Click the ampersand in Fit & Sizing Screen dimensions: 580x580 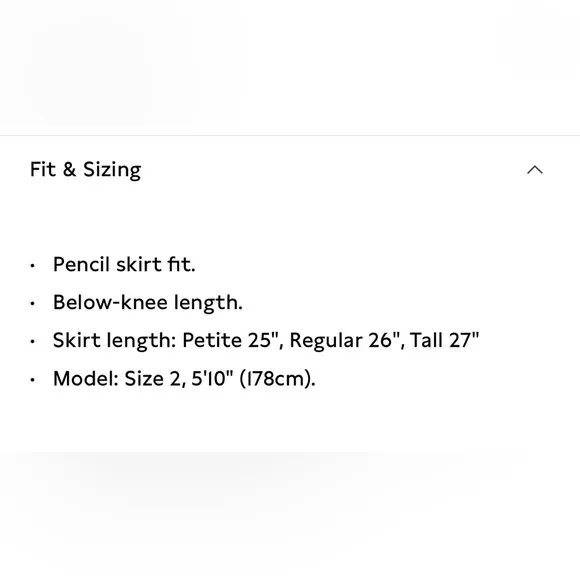[69, 169]
